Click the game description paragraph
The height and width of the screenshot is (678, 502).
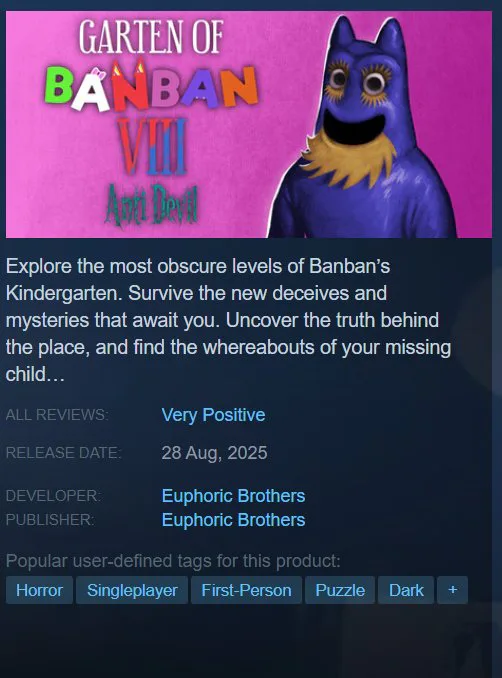(x=228, y=320)
